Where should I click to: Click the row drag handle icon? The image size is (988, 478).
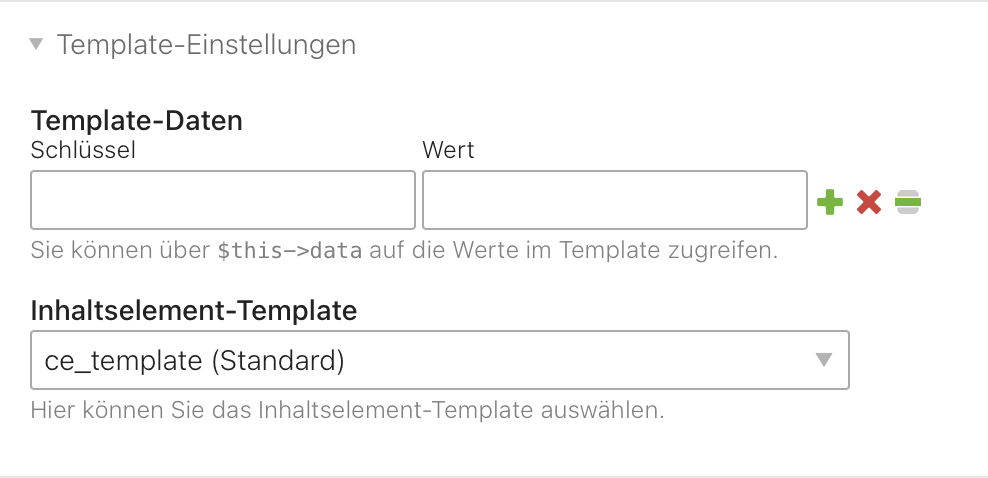coord(908,202)
